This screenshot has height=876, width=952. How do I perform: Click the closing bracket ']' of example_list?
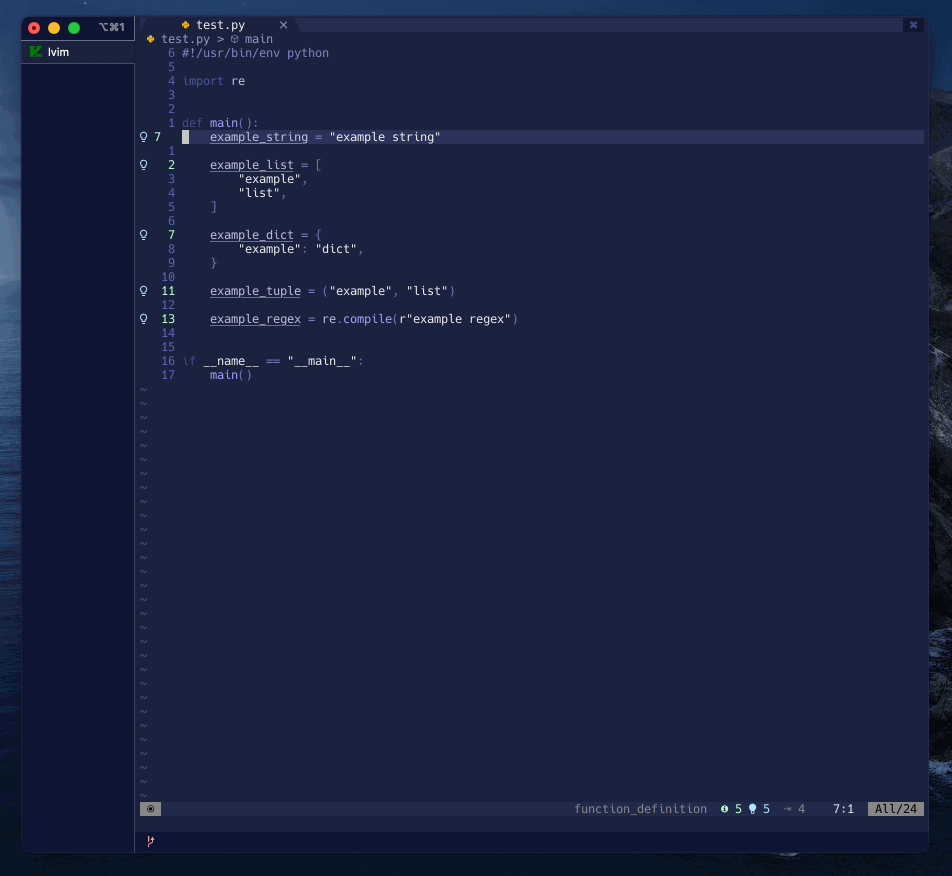(213, 207)
